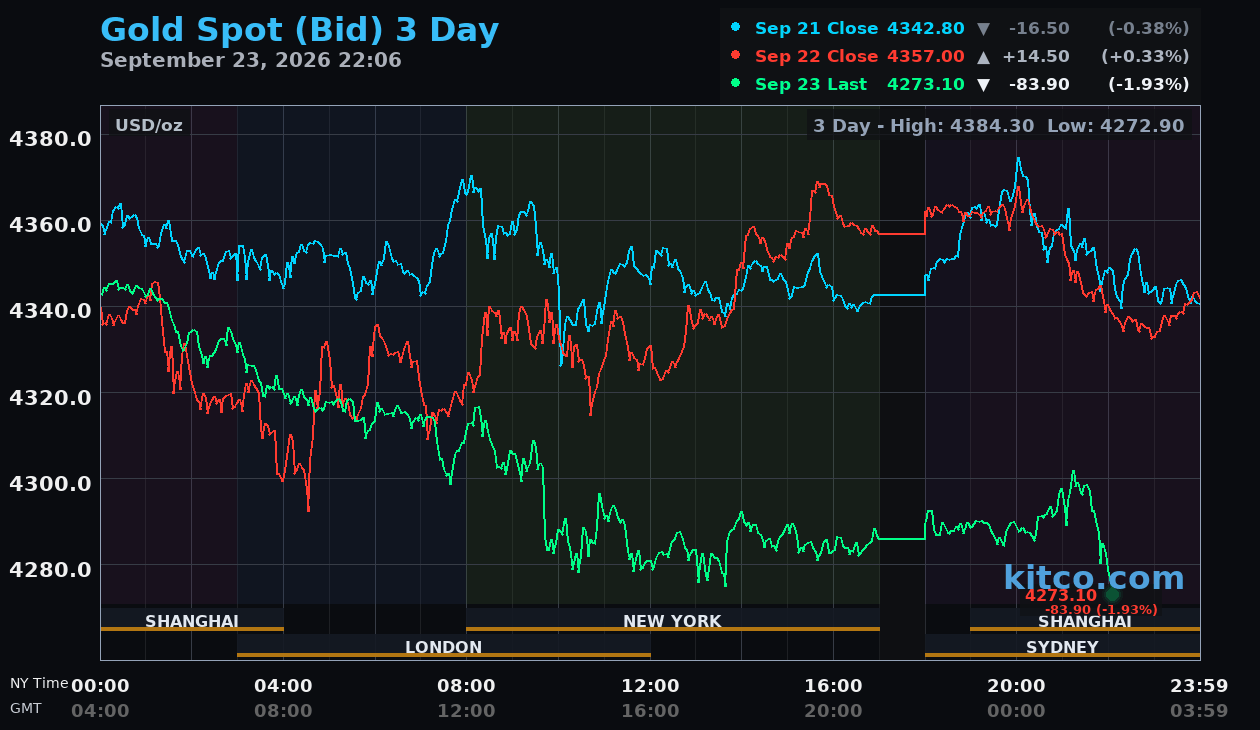Click the LONDON session bar
Viewport: 1260px width, 730px height.
(444, 647)
